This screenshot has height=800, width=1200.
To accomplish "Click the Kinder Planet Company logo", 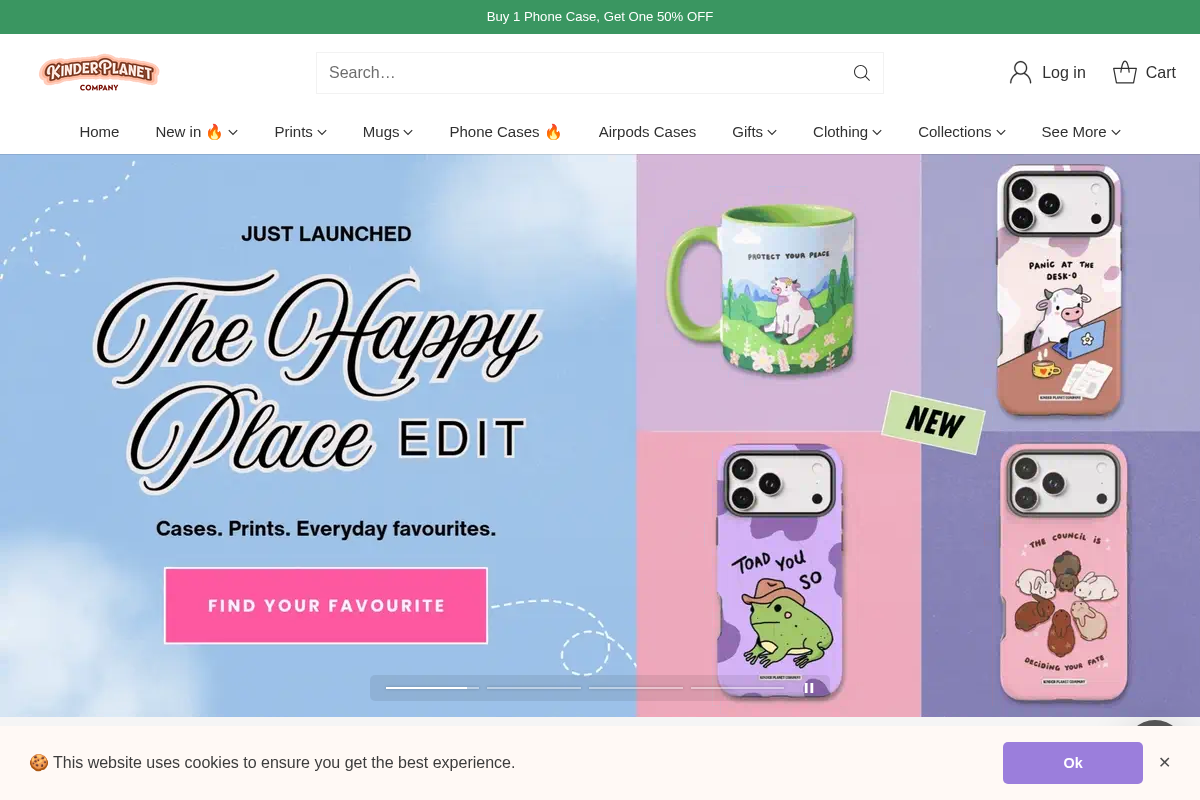I will point(98,72).
